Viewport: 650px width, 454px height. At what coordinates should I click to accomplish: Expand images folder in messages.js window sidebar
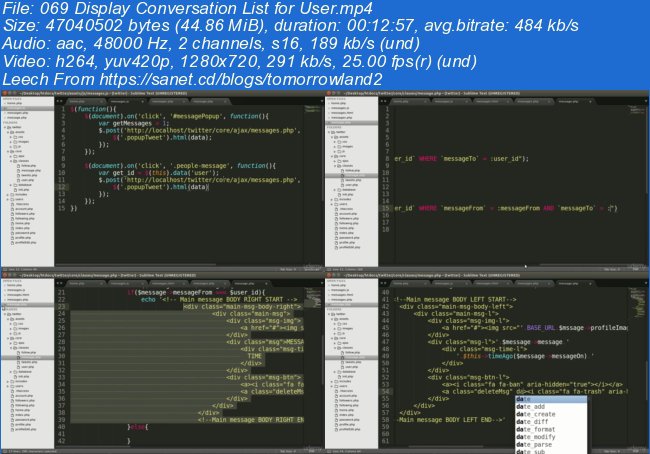tap(11, 142)
